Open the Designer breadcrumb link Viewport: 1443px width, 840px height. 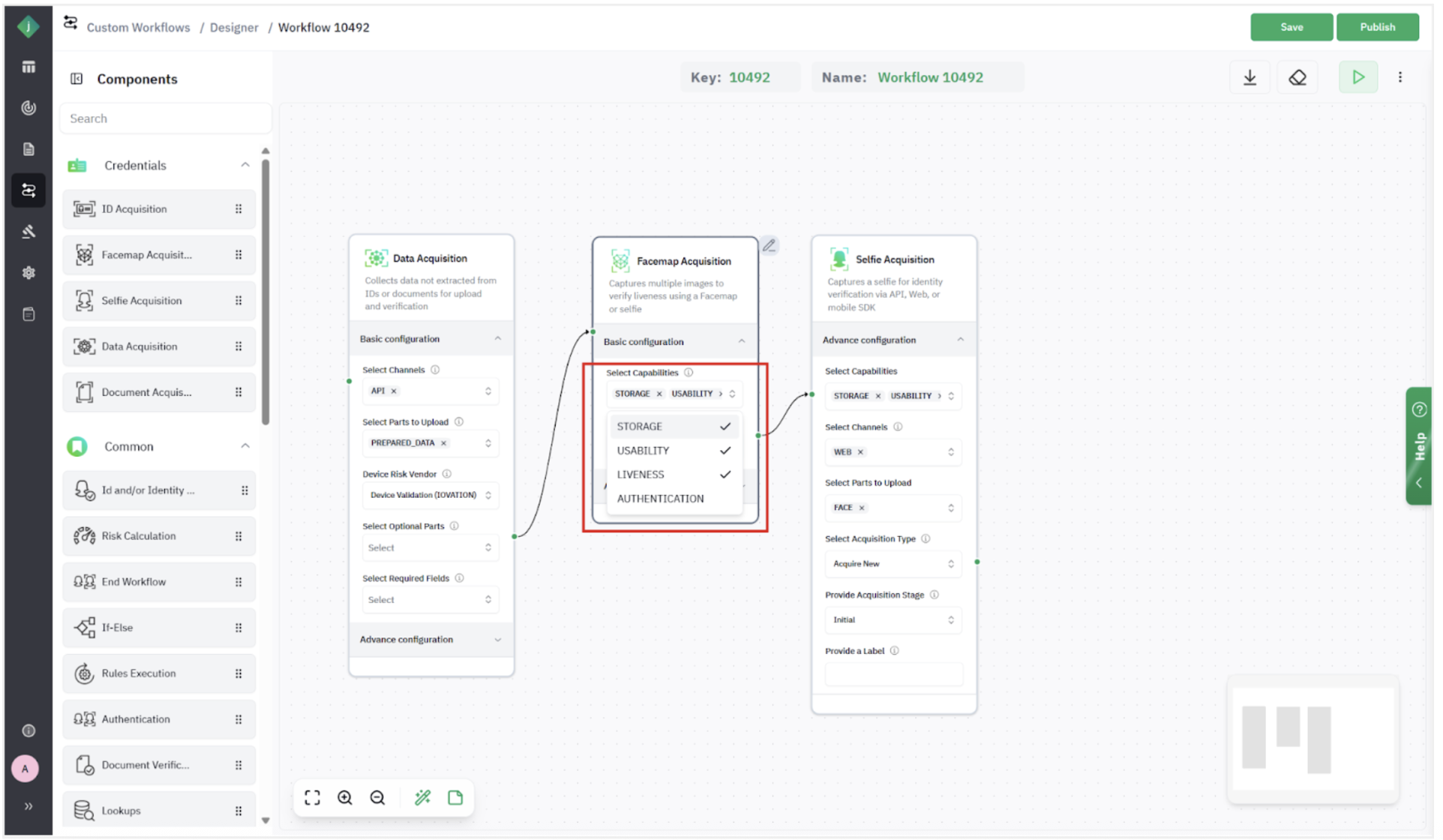click(234, 28)
